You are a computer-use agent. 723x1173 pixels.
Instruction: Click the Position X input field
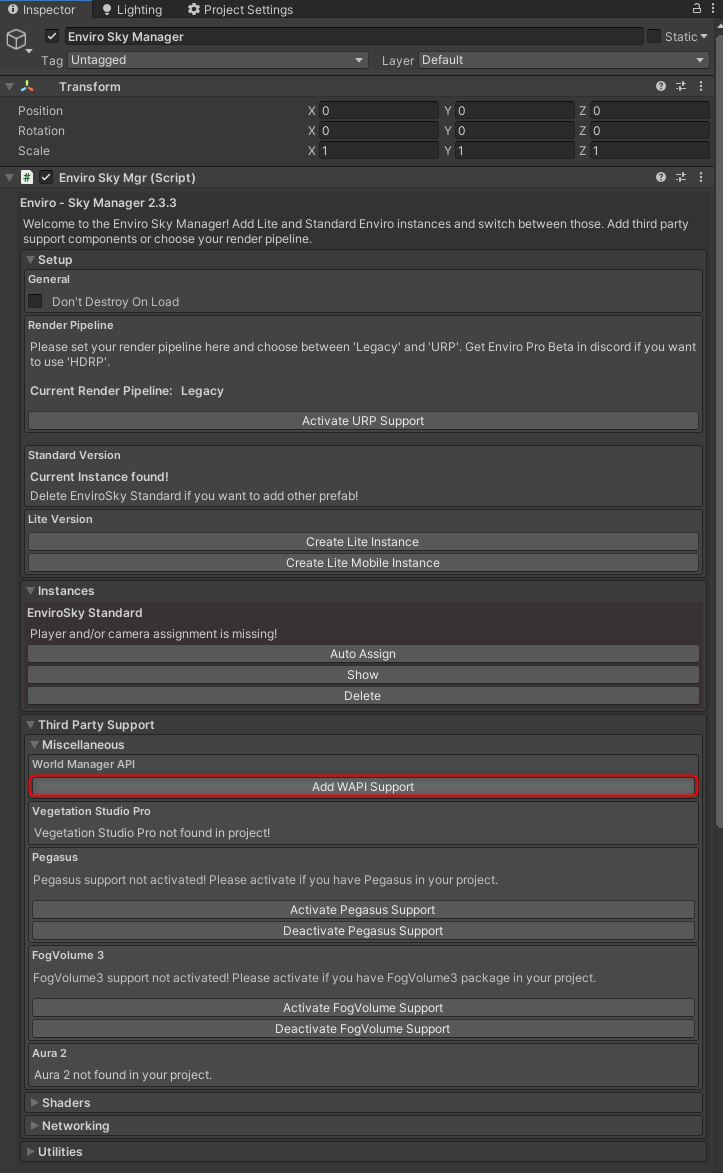tap(378, 111)
